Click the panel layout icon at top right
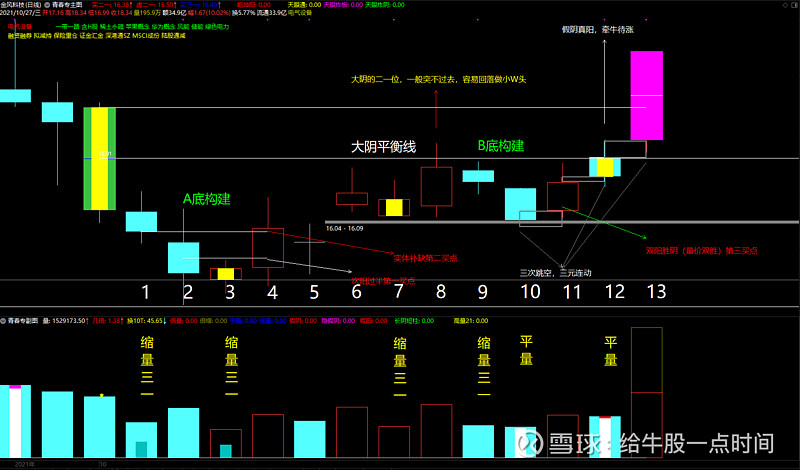800x470 pixels. pyautogui.click(x=792, y=5)
